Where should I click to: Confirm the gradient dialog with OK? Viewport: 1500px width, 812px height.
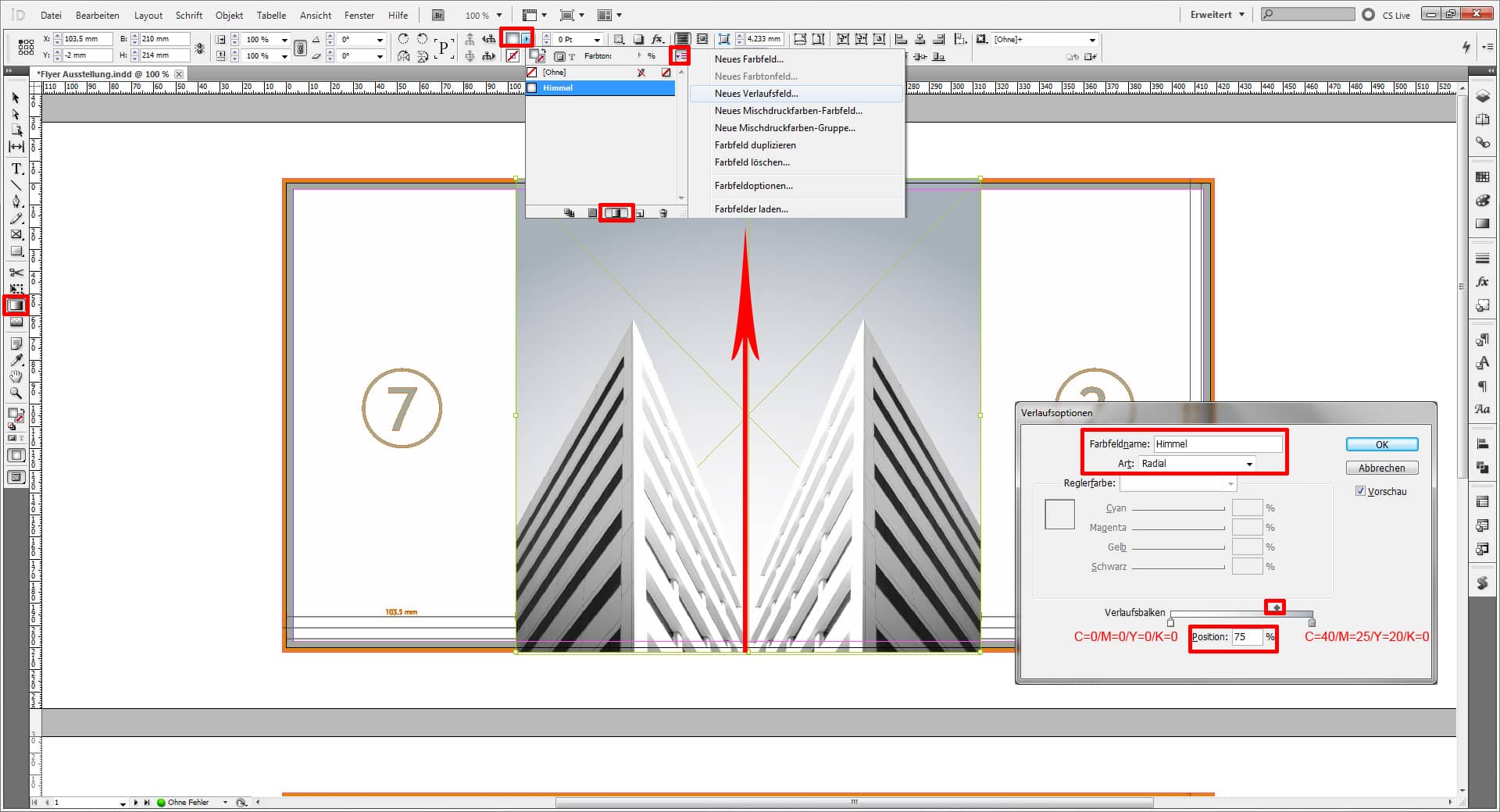tap(1381, 444)
